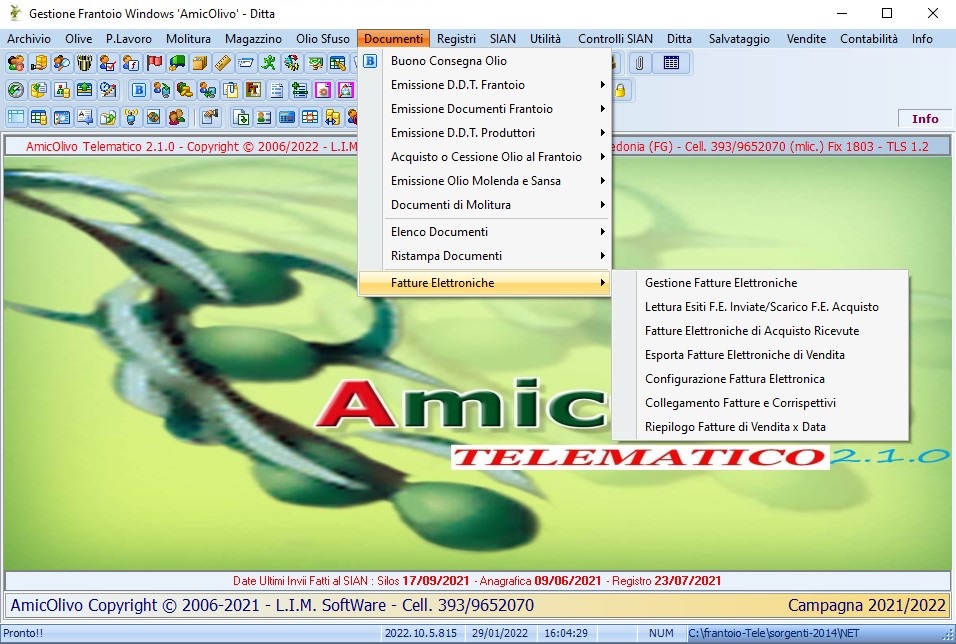Click the table with pencil icon
This screenshot has height=644, width=956.
point(337,63)
